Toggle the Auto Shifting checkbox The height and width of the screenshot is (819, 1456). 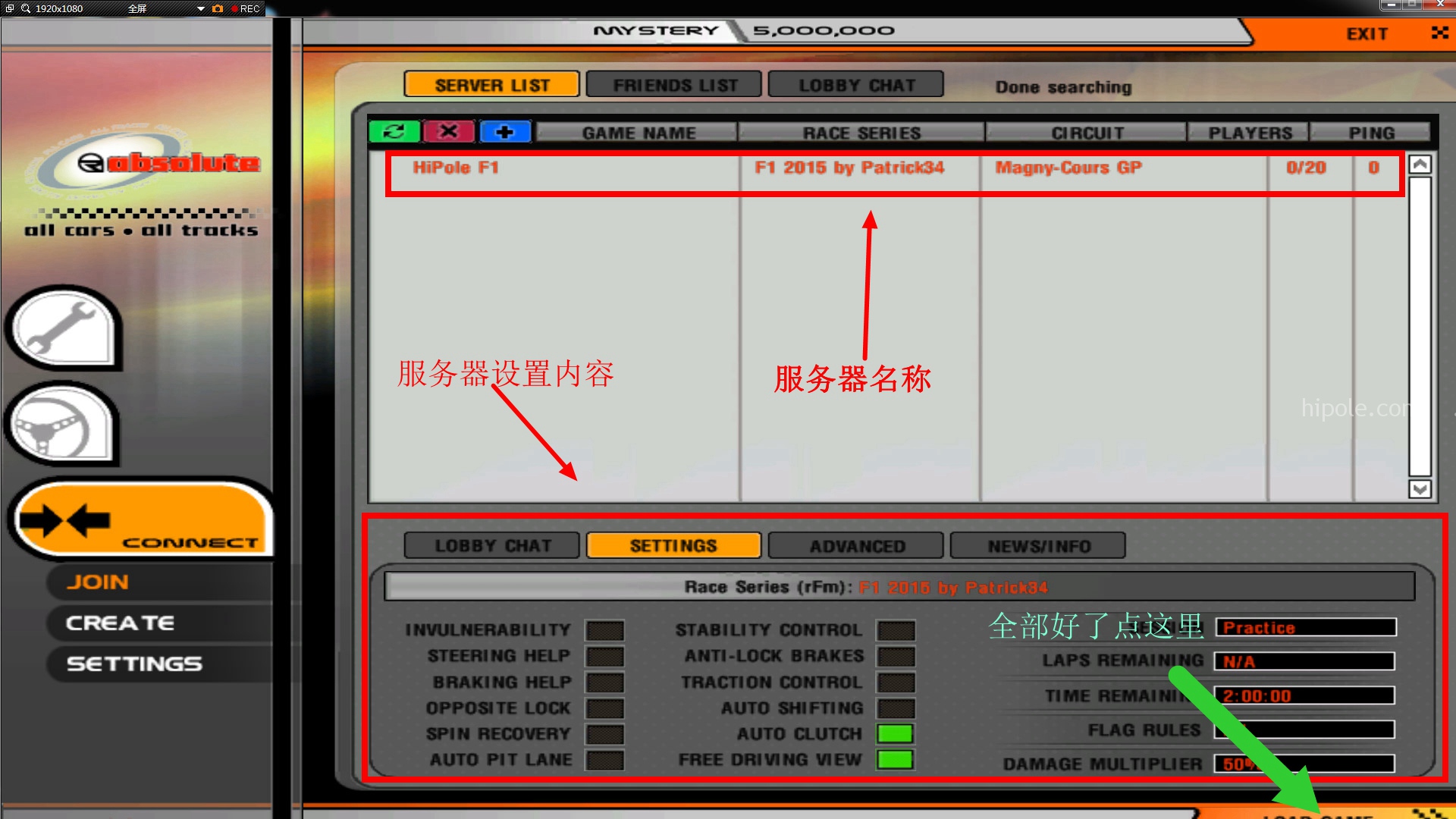(896, 708)
